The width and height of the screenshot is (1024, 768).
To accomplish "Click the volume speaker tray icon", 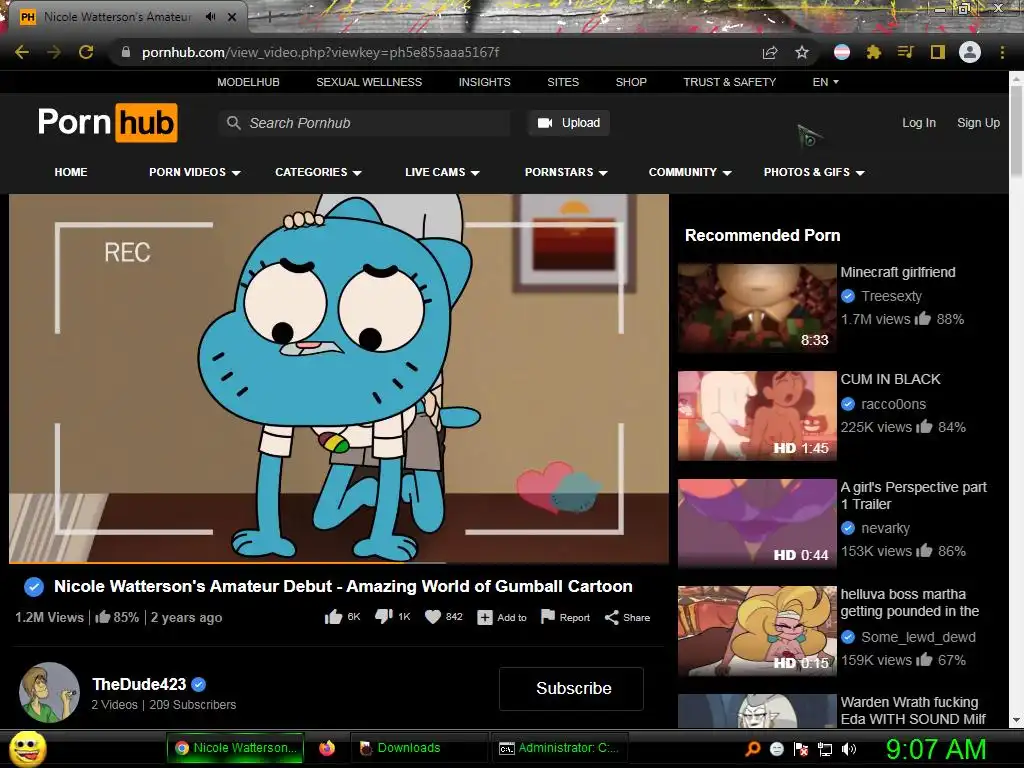I will click(x=849, y=749).
